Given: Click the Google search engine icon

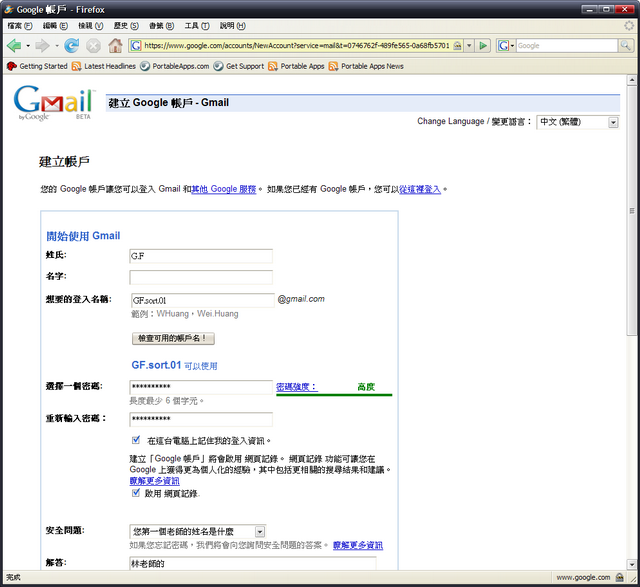Looking at the screenshot, I should click(503, 45).
